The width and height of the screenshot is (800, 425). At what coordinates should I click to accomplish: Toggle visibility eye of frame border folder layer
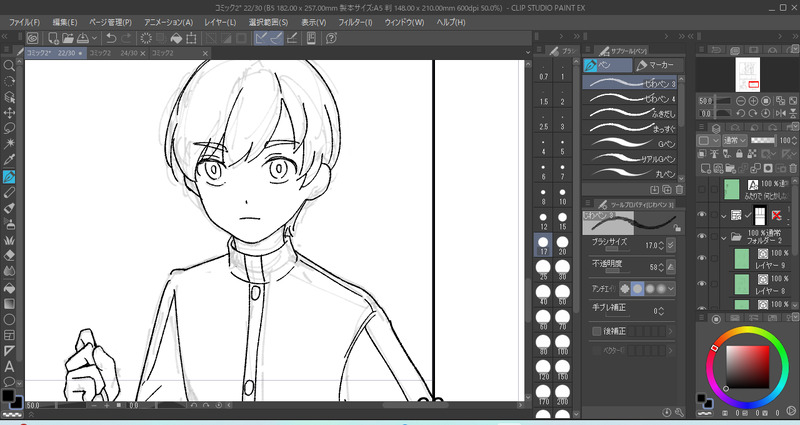(702, 215)
